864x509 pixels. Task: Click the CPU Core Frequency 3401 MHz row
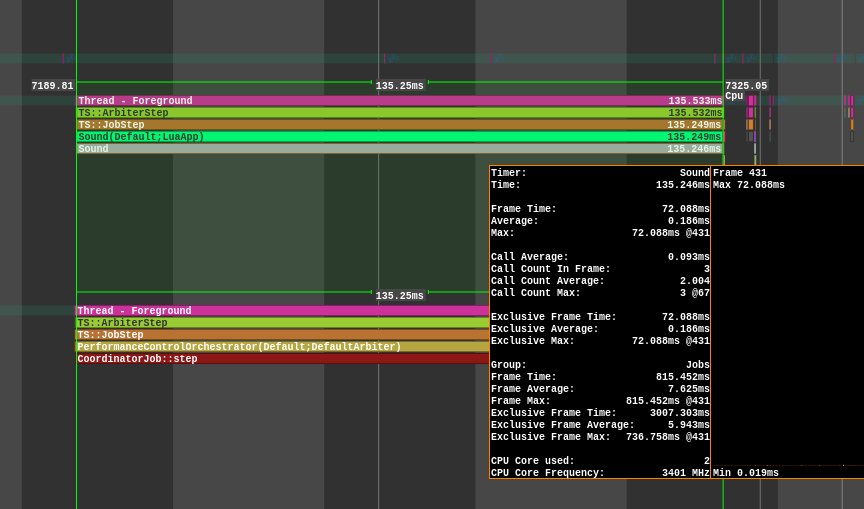coord(600,473)
